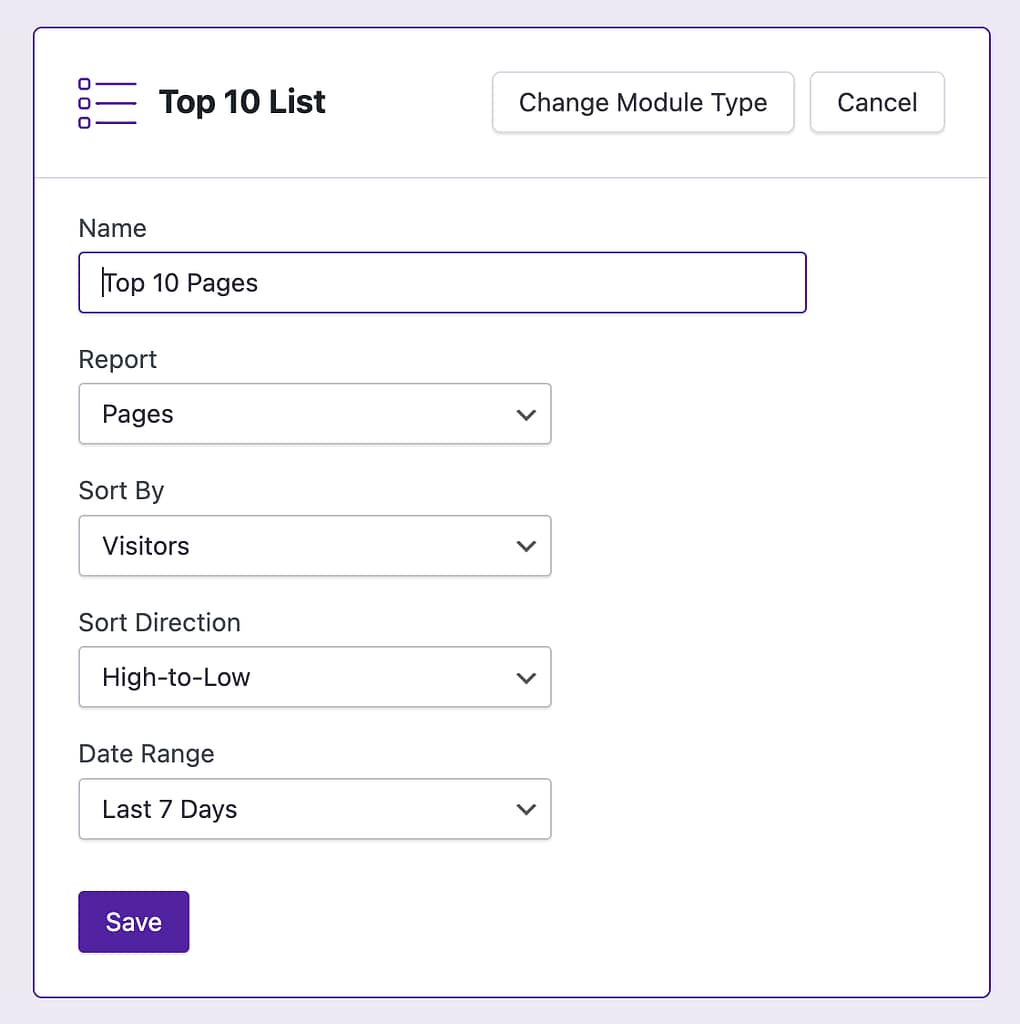Click the chevron arrow on Date Range dropdown
Image resolution: width=1020 pixels, height=1024 pixels.
click(x=526, y=810)
